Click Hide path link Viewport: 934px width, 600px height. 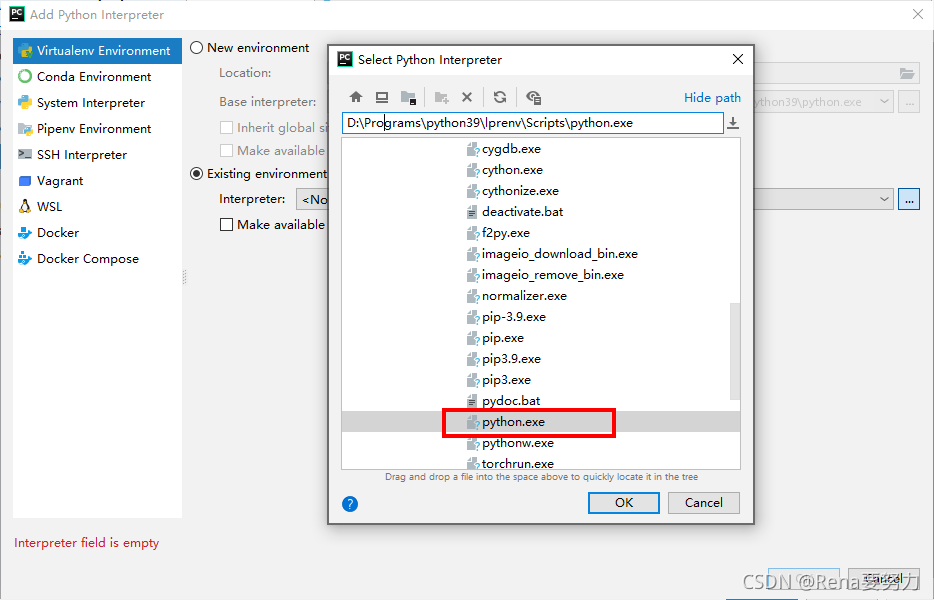[712, 98]
